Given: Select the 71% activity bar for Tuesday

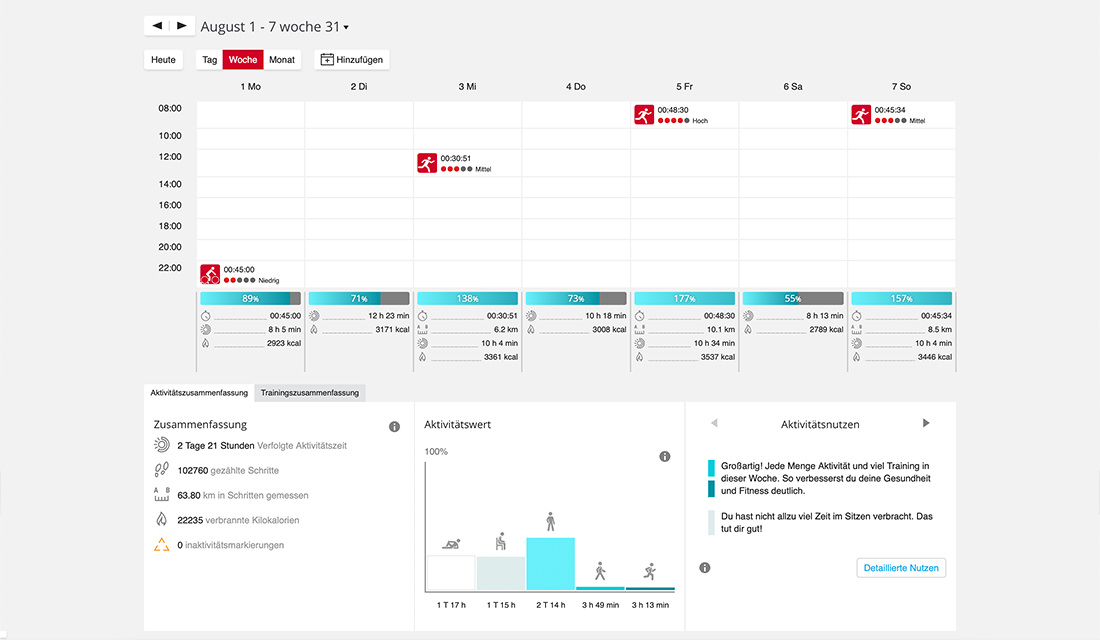Looking at the screenshot, I should tap(358, 298).
